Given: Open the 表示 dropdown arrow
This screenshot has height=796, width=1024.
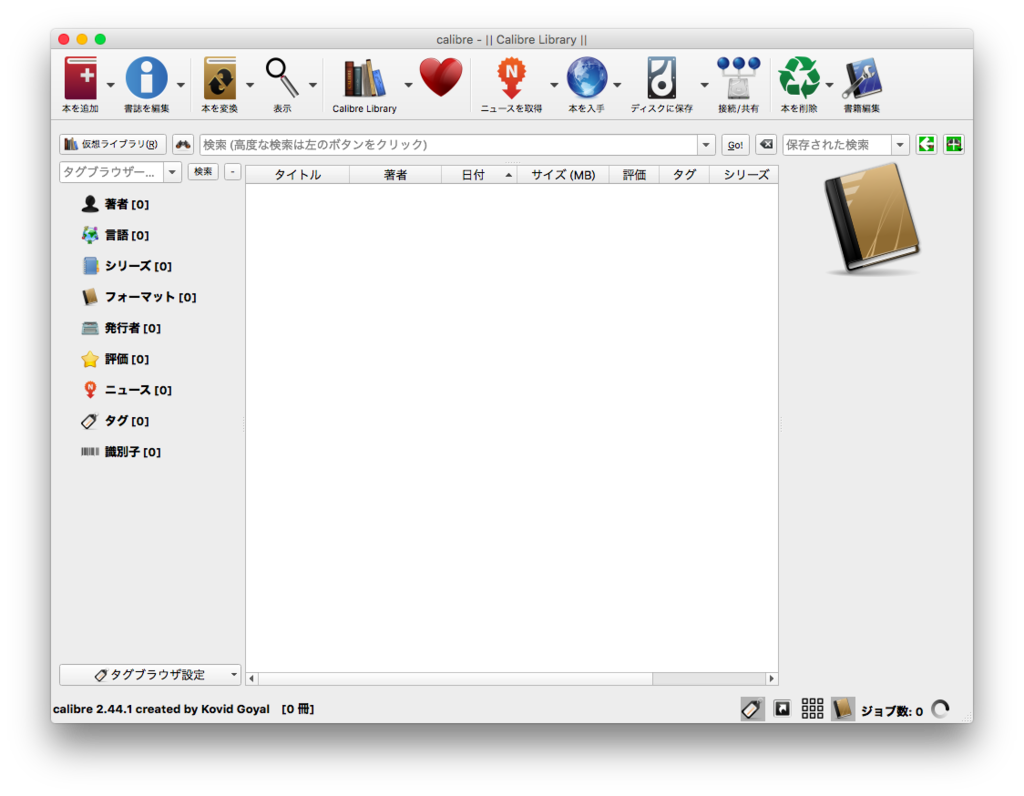Looking at the screenshot, I should coord(313,85).
